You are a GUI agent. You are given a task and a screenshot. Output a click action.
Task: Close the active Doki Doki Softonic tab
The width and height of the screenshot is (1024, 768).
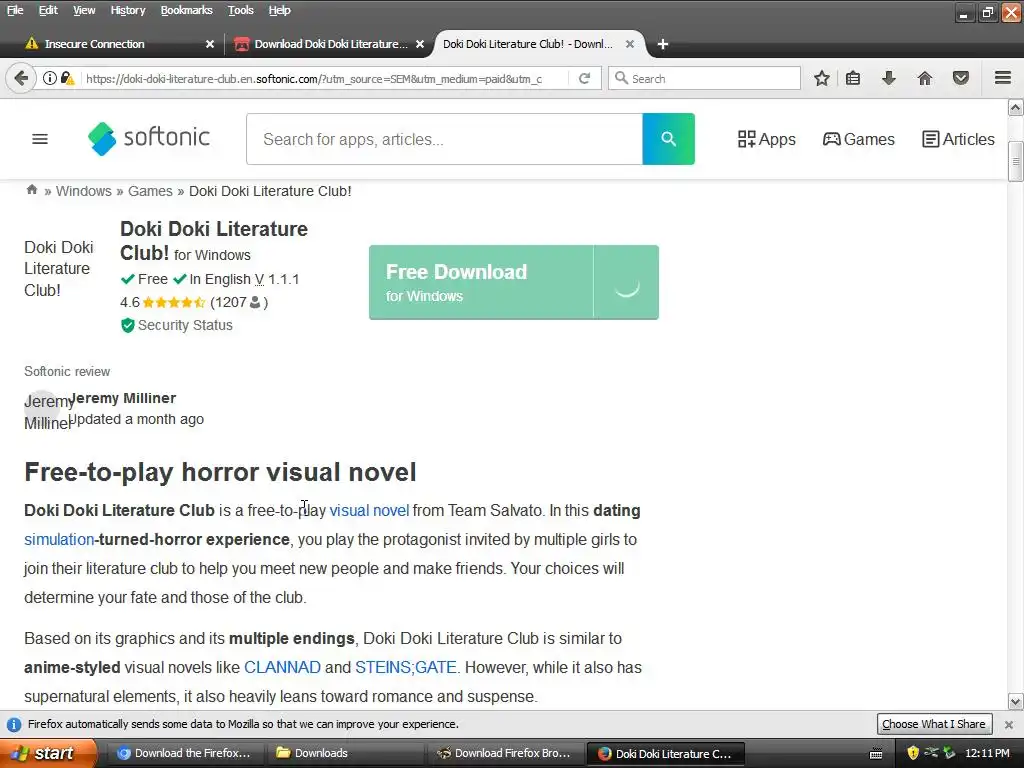[630, 44]
